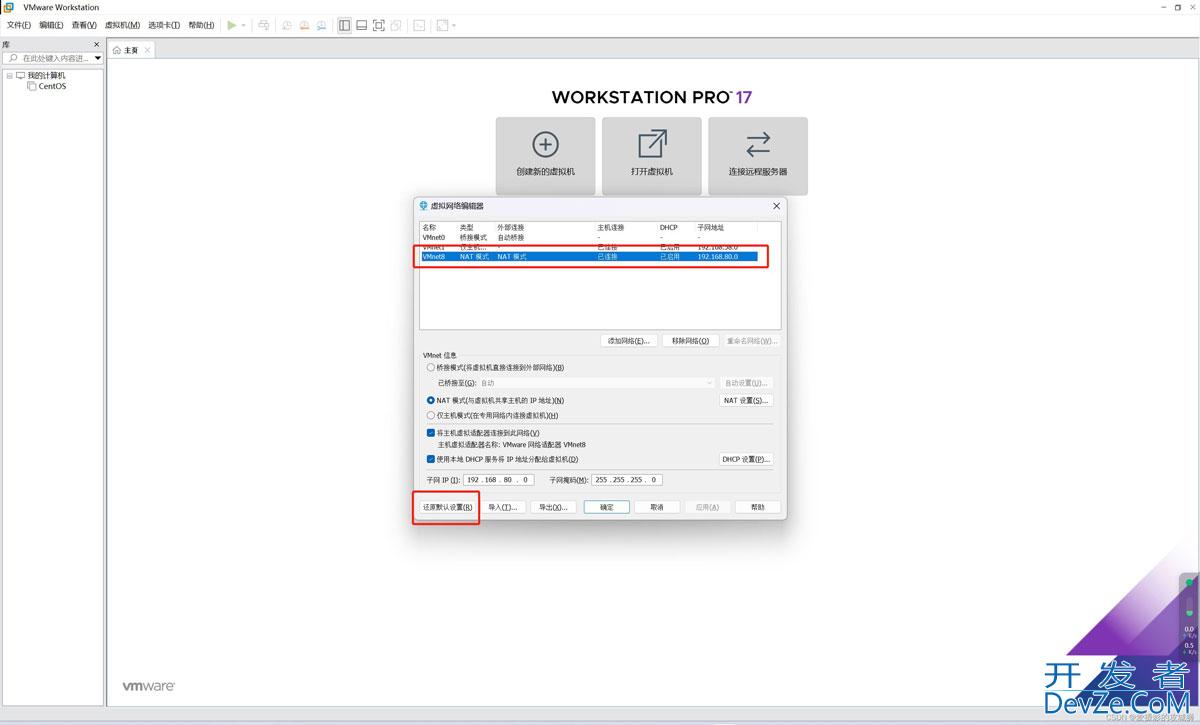1200x725 pixels.
Task: Click the library search input field
Action: click(x=55, y=58)
